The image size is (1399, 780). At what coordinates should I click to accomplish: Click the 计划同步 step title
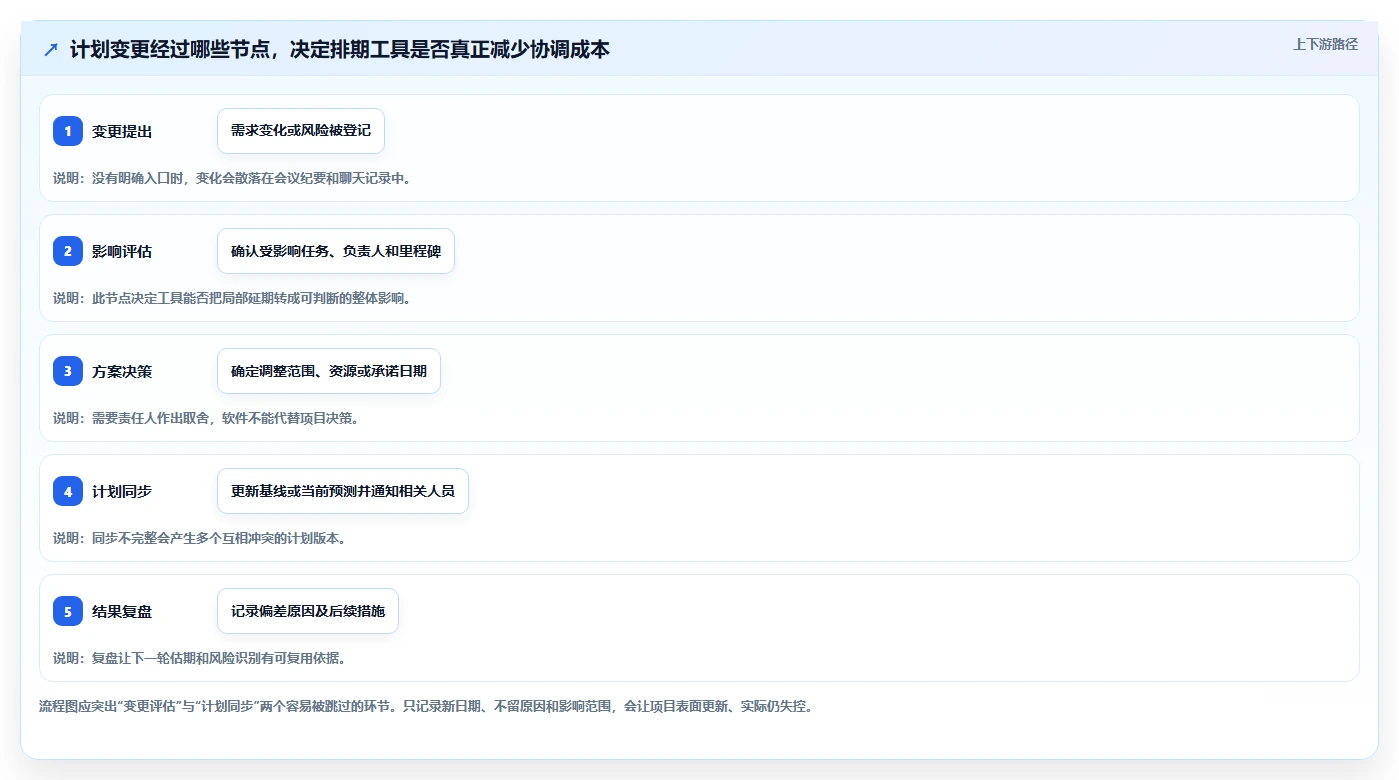122,491
